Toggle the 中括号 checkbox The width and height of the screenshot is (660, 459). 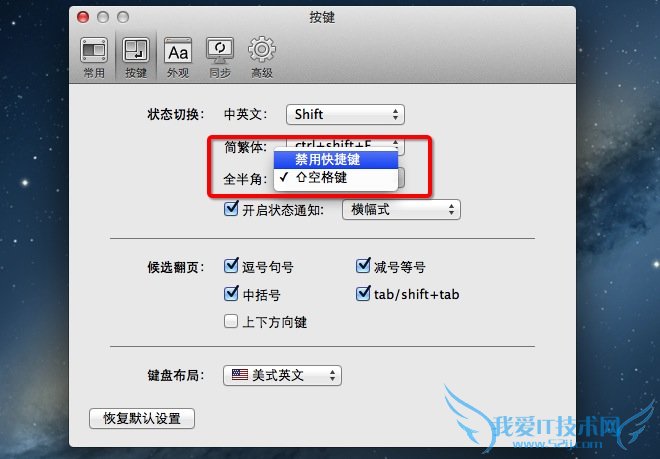231,294
